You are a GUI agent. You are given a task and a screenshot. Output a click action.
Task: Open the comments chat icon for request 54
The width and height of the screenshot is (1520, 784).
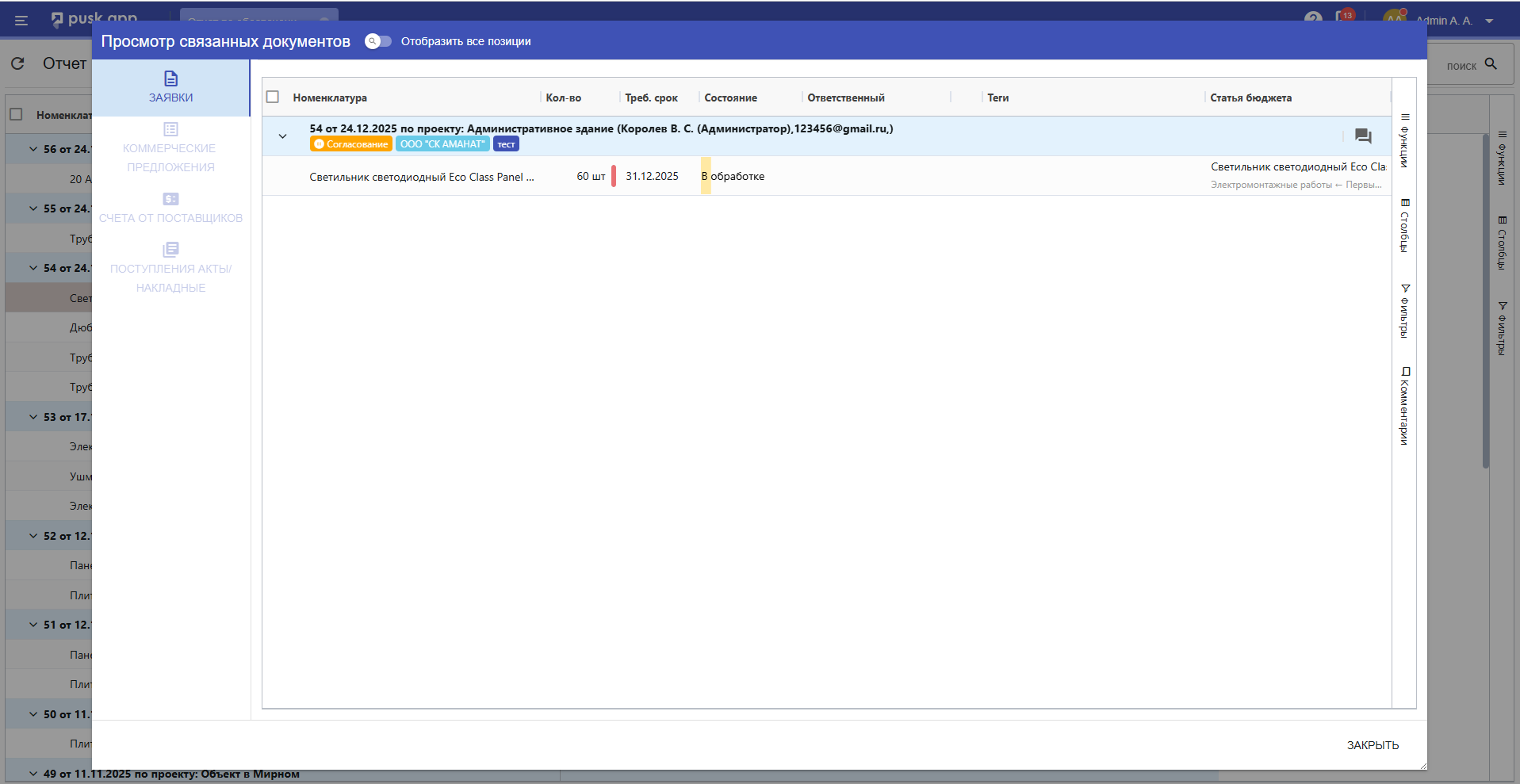(x=1362, y=136)
